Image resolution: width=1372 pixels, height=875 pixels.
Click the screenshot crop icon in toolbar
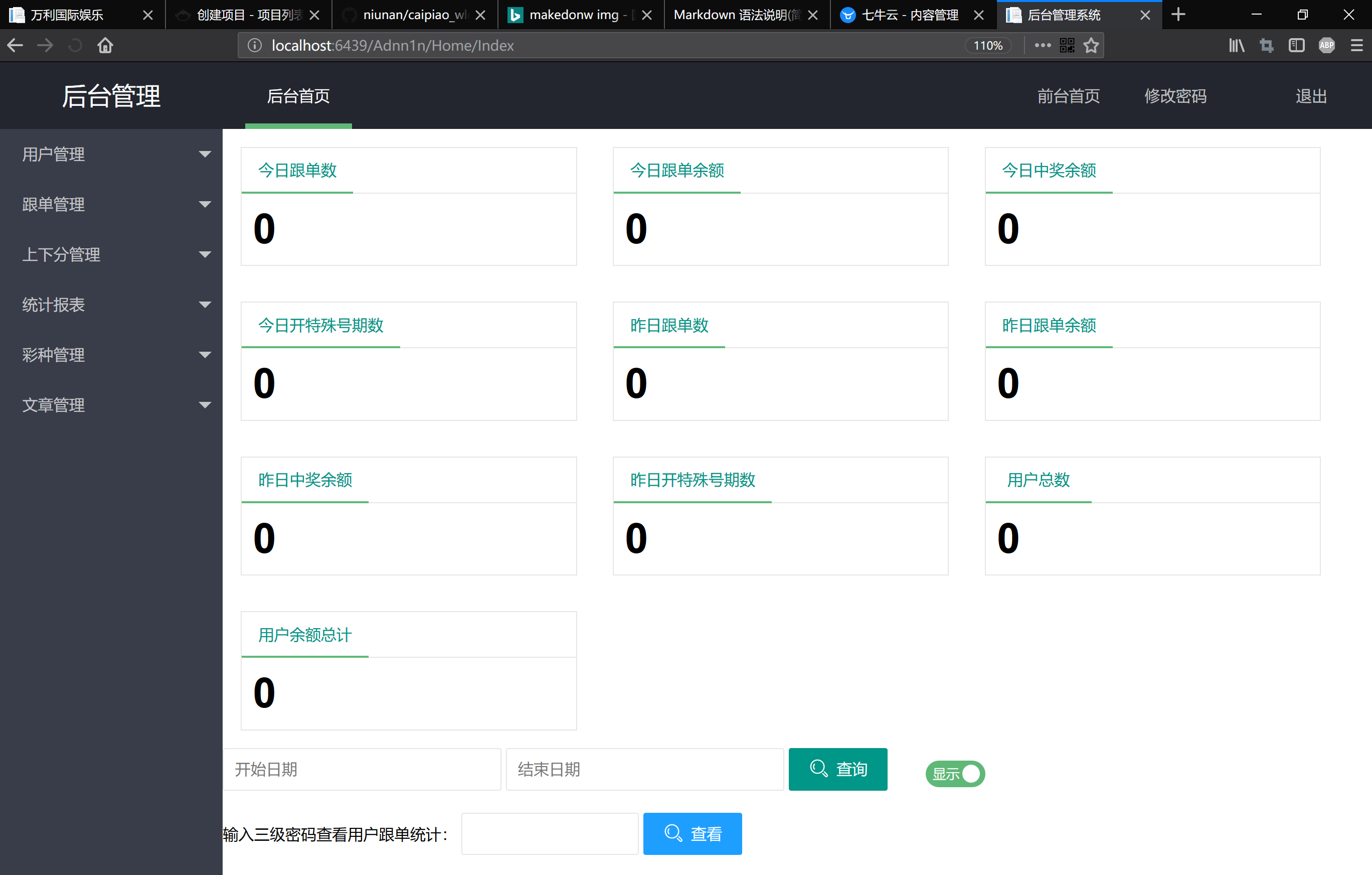[1266, 45]
